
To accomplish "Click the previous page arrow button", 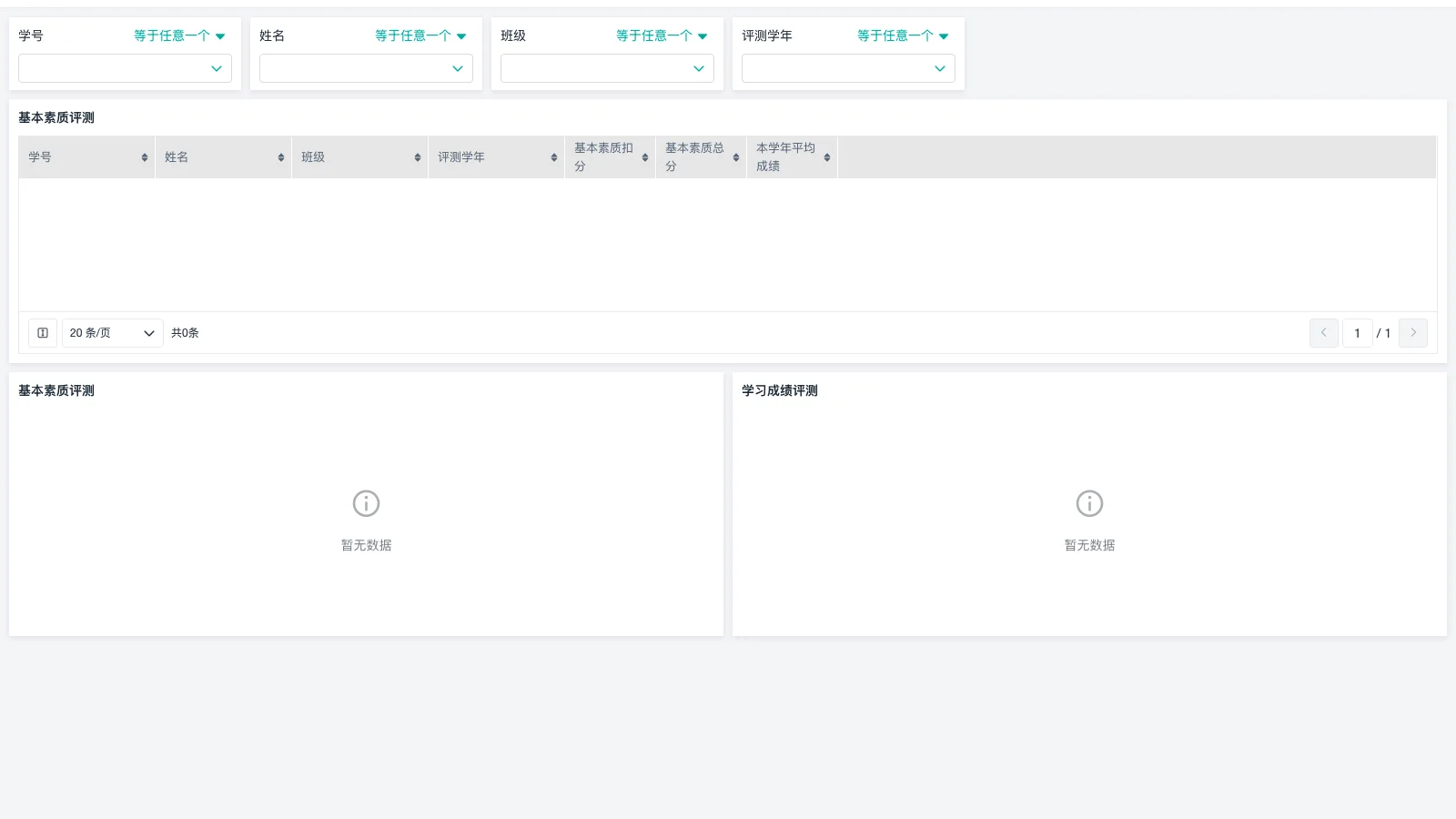I will click(x=1324, y=333).
